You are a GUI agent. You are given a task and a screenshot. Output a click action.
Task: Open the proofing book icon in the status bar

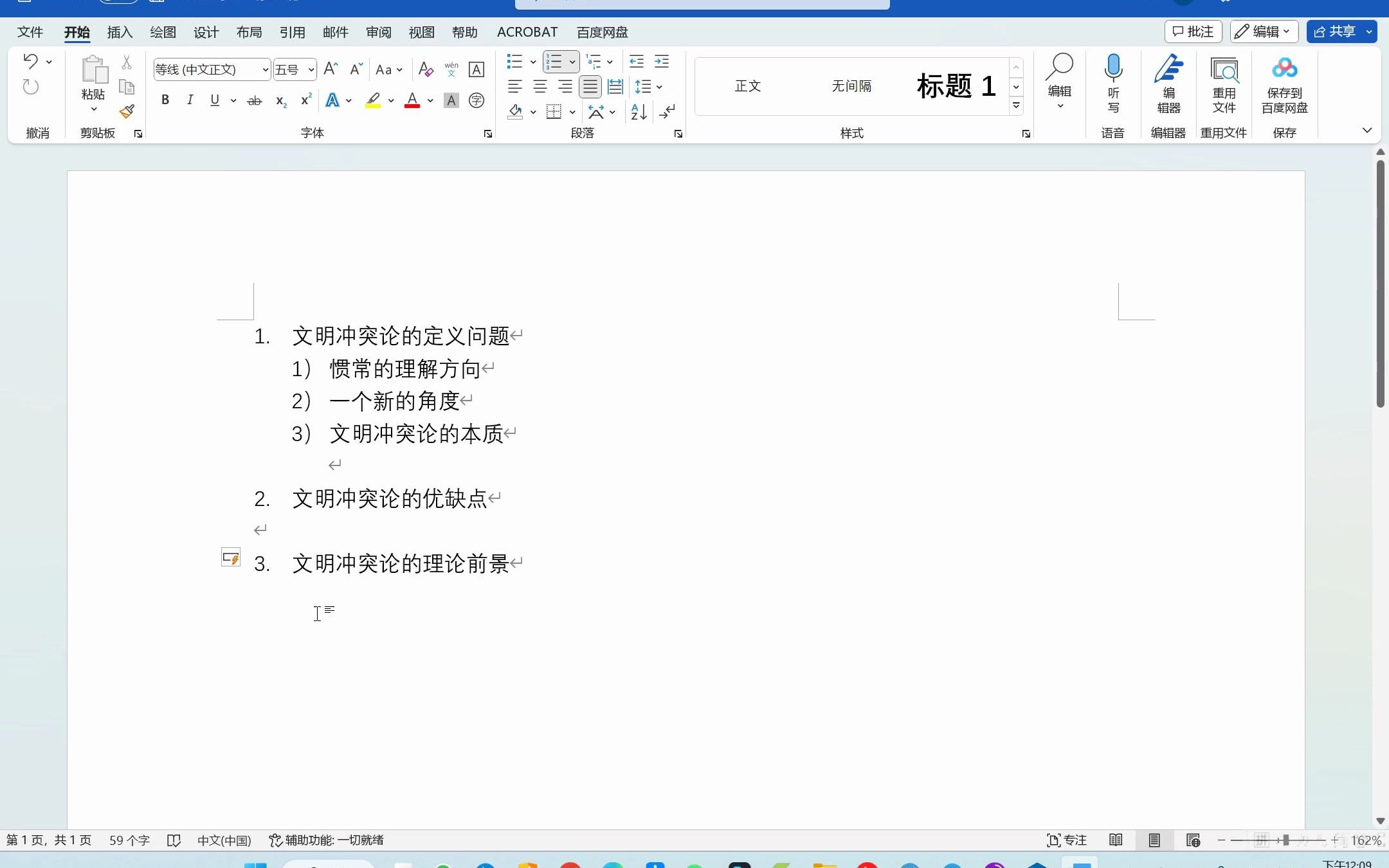(x=174, y=840)
